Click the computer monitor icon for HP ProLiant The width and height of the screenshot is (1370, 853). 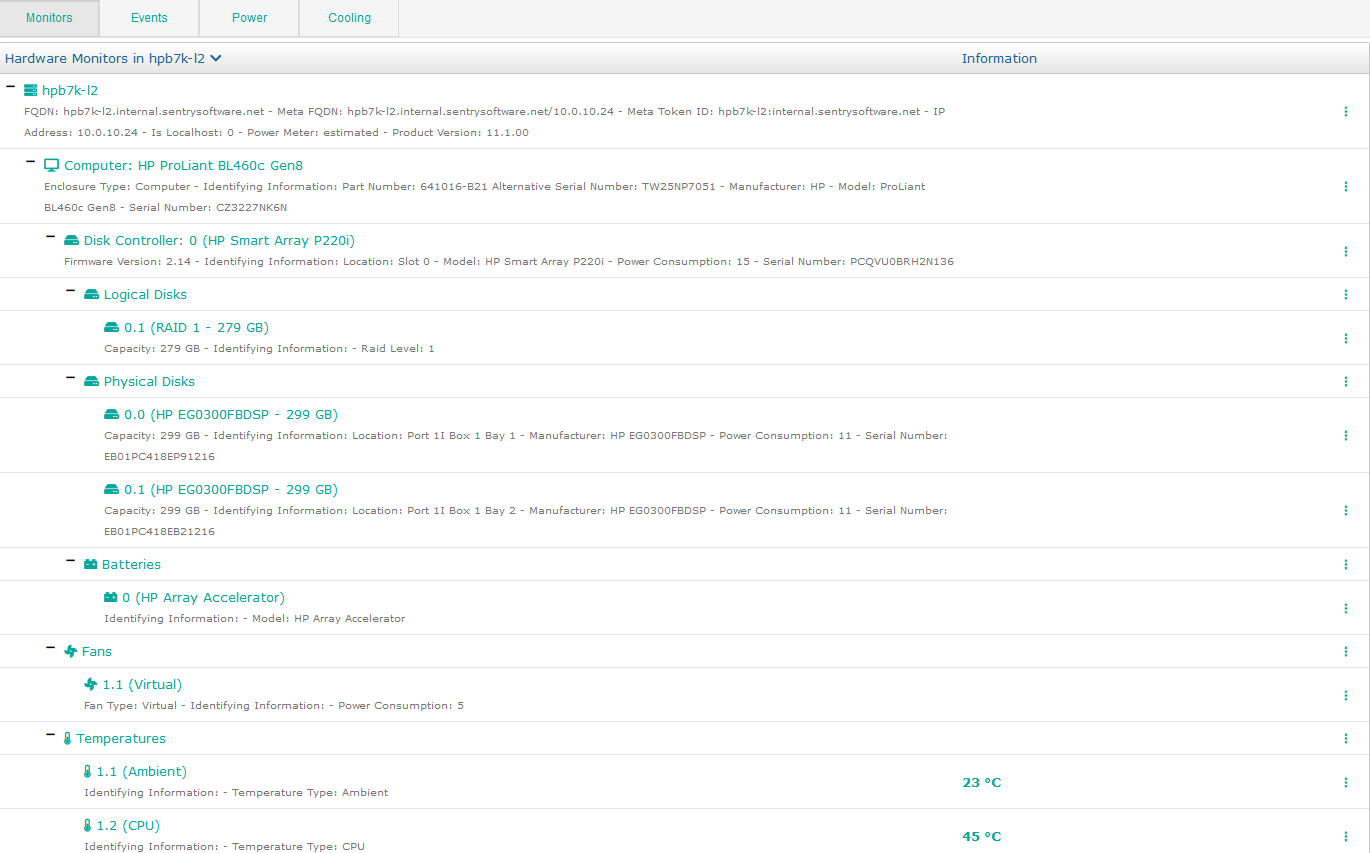click(x=51, y=165)
